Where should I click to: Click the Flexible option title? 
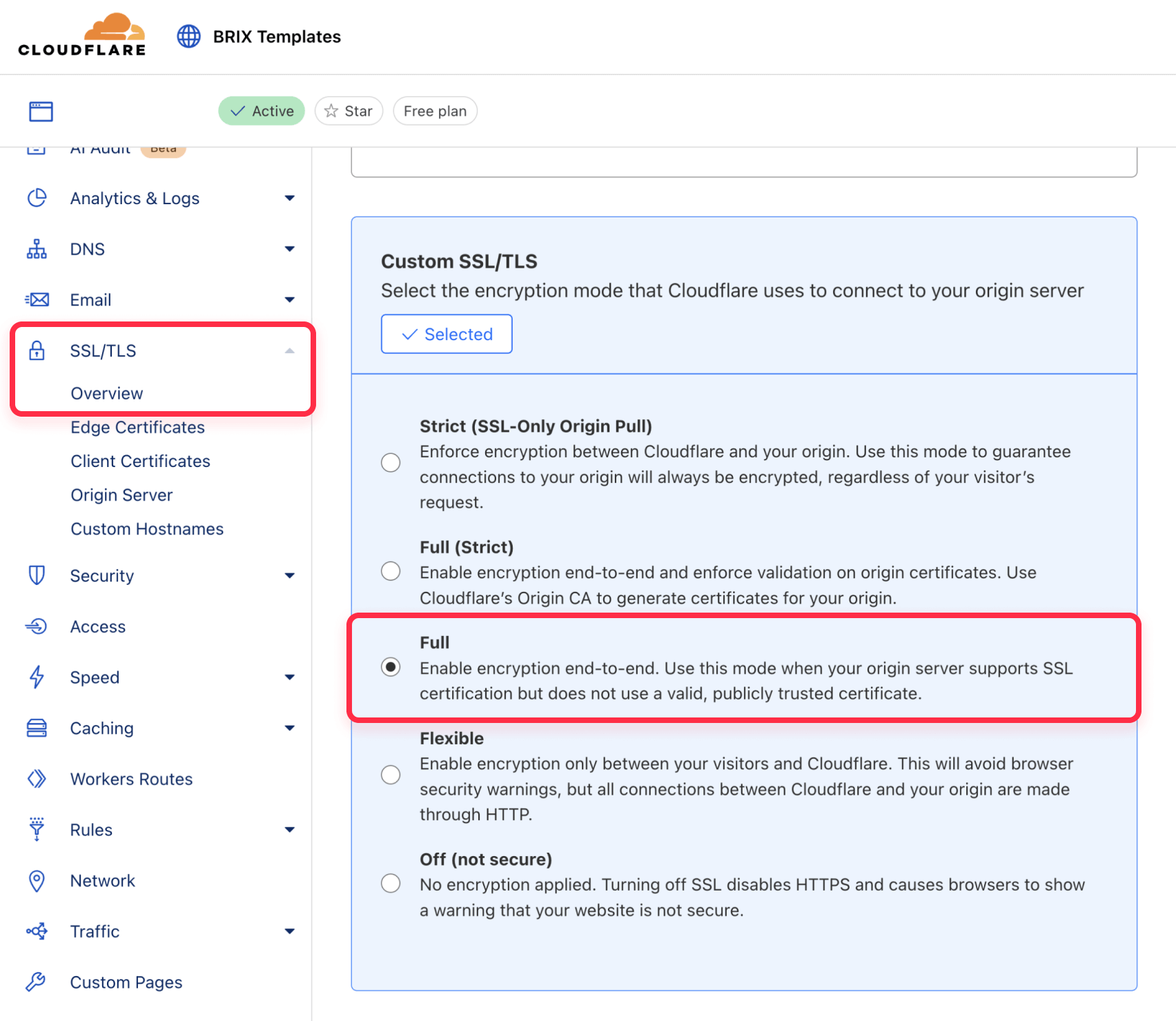click(x=451, y=738)
